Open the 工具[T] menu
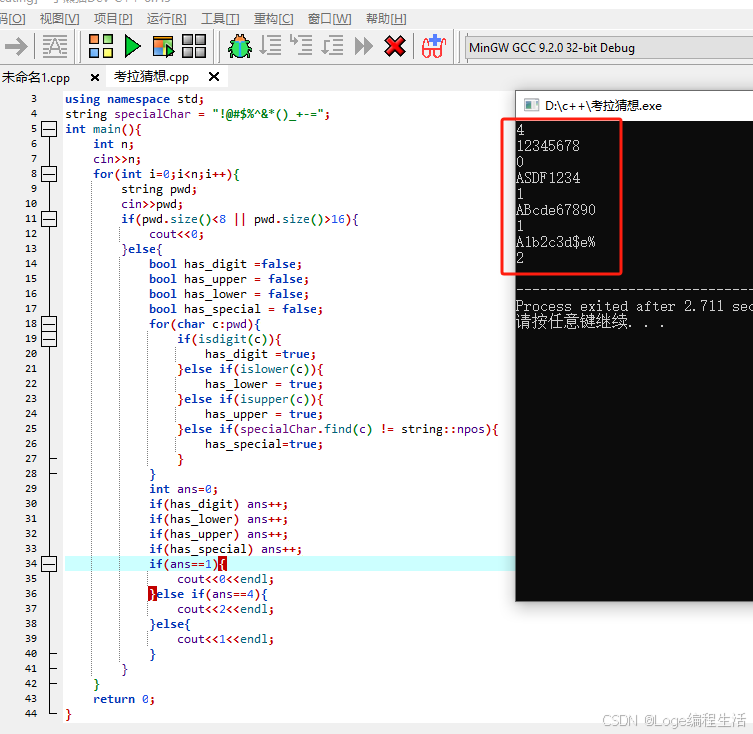753x734 pixels. click(x=220, y=19)
